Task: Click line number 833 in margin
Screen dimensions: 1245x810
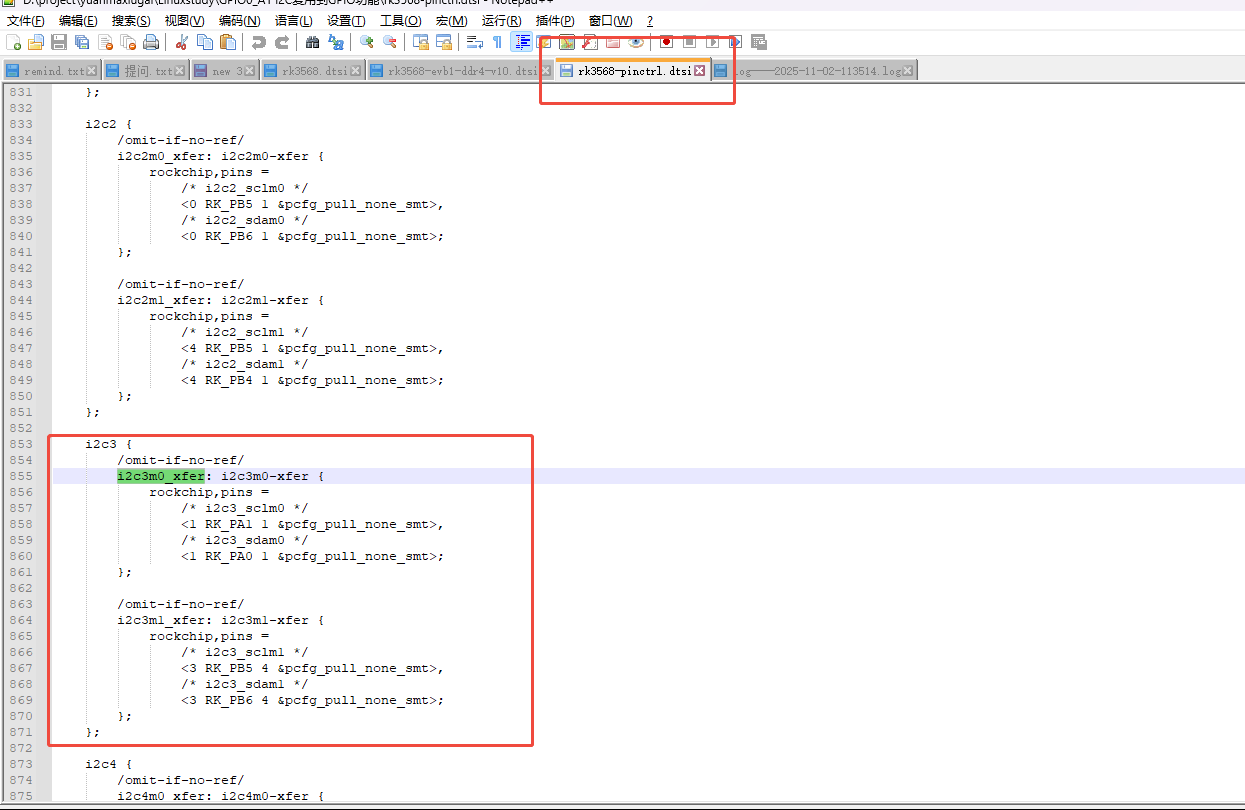Action: pos(21,124)
